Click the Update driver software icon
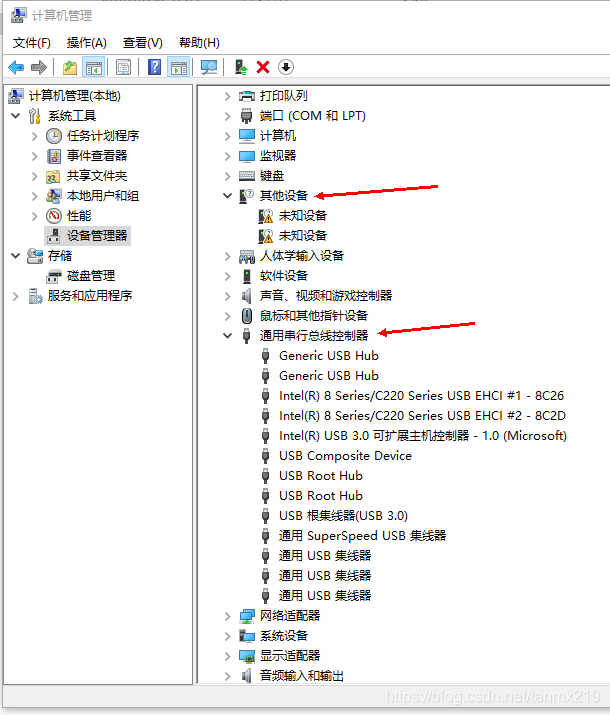610x715 pixels. coord(241,67)
